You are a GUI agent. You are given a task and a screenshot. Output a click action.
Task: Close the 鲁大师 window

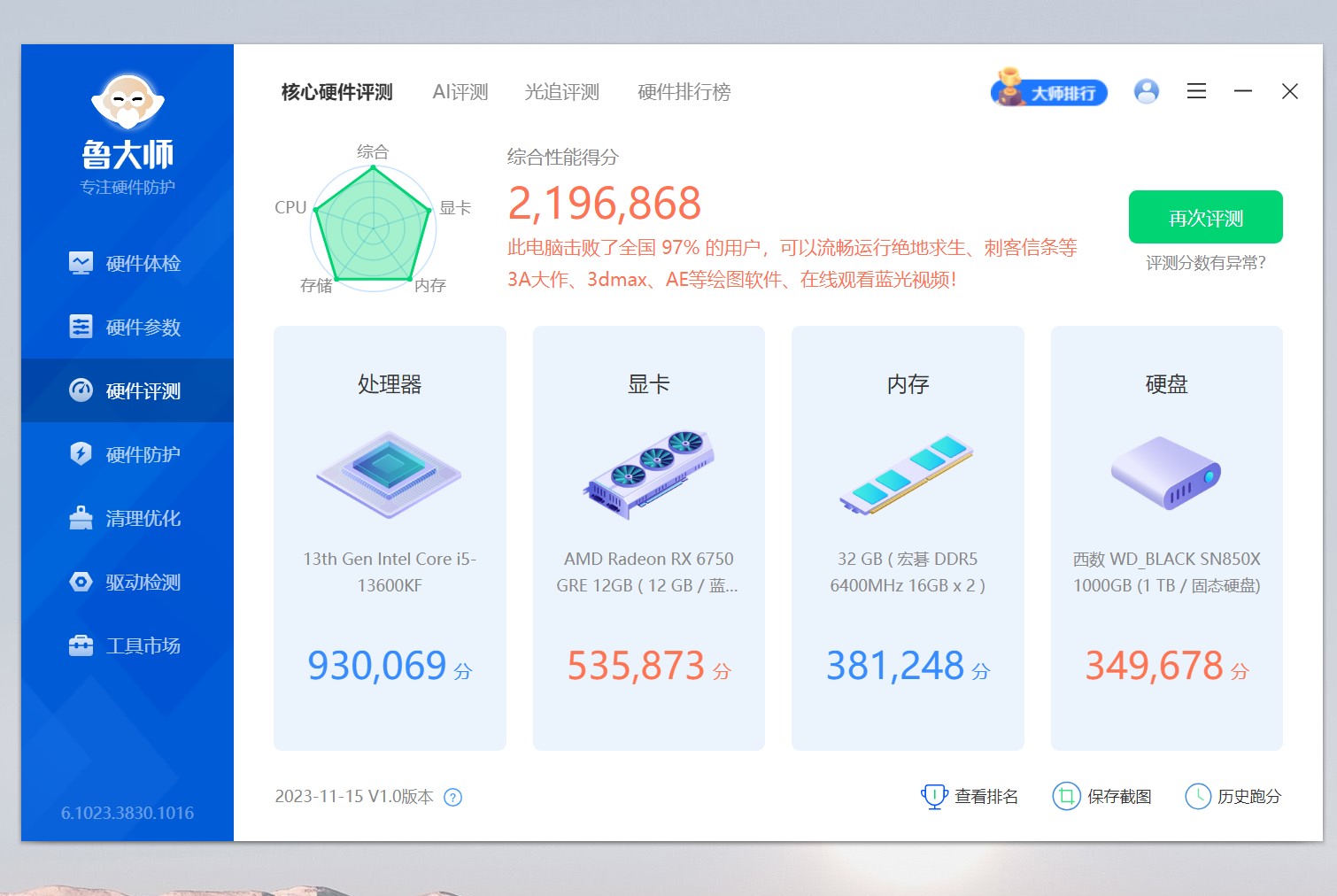[x=1290, y=91]
